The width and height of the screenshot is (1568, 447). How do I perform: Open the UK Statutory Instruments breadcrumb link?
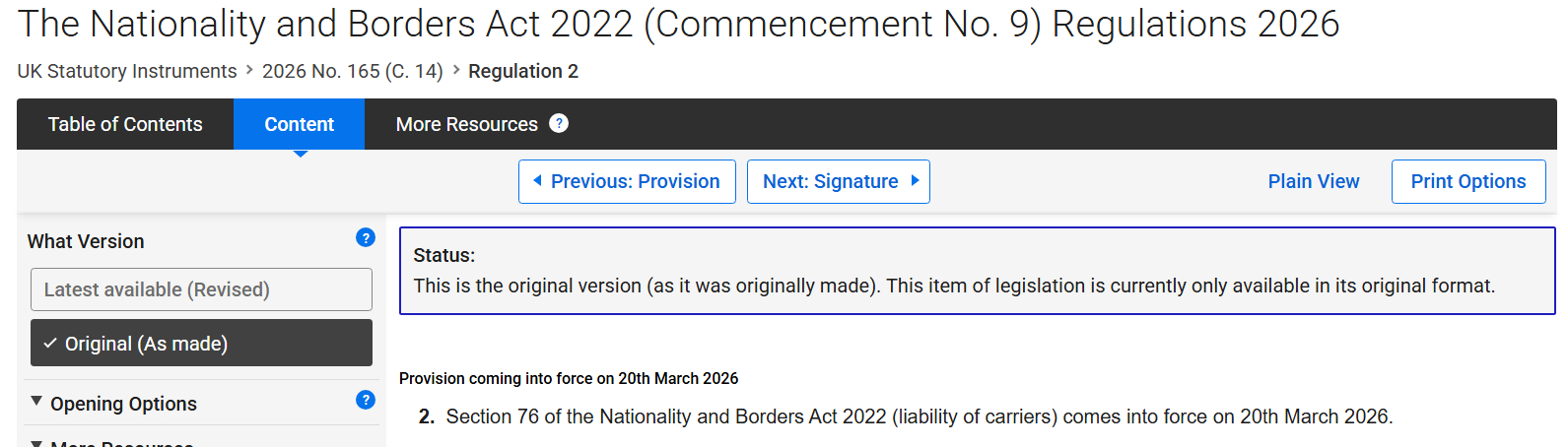[x=127, y=71]
